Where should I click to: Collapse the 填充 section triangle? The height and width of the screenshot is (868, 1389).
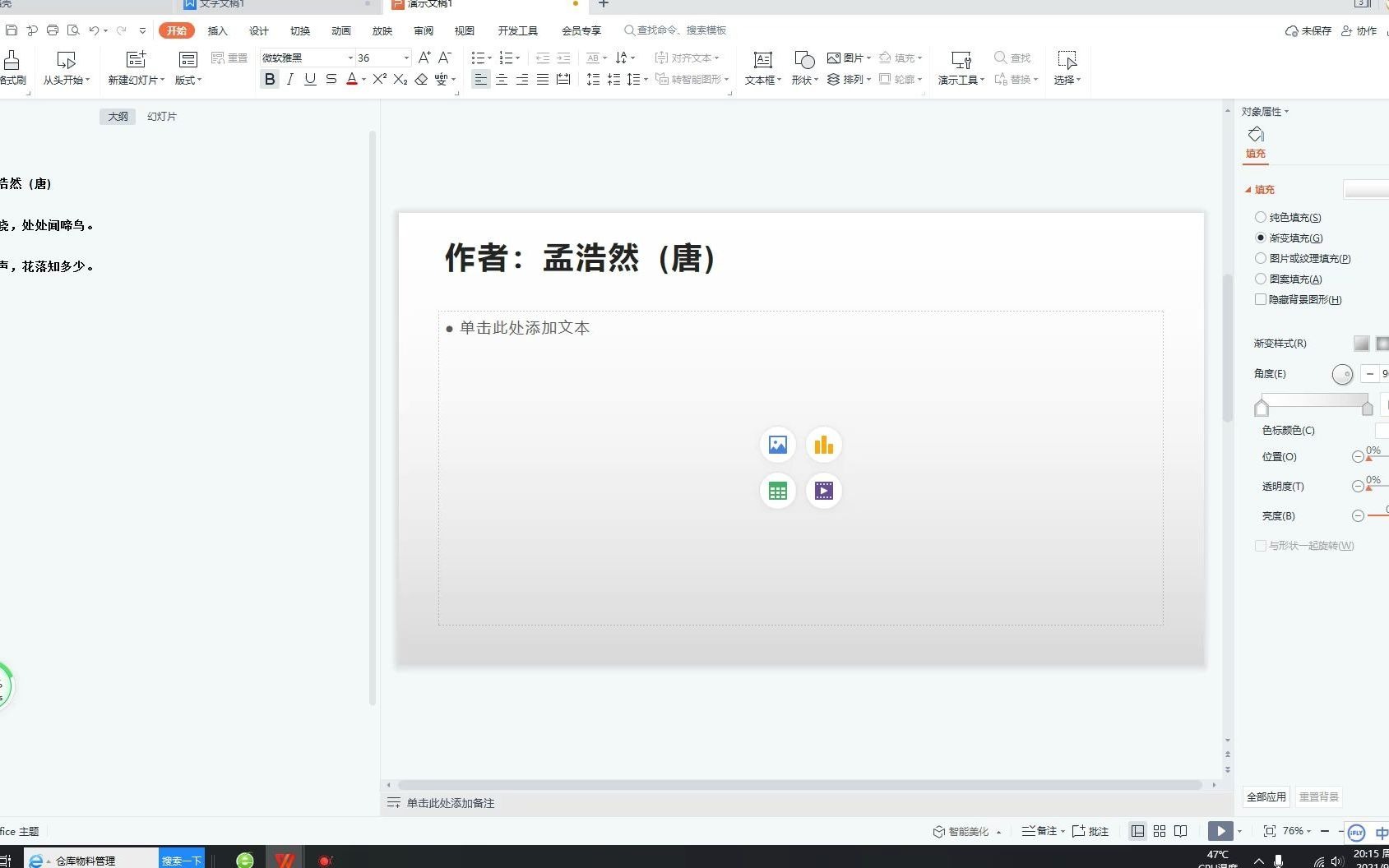pyautogui.click(x=1248, y=190)
